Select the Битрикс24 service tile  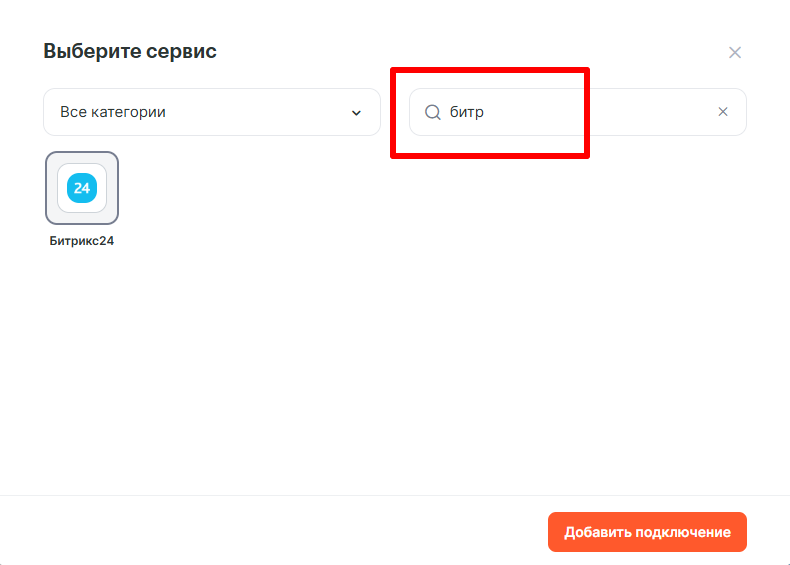click(x=82, y=188)
